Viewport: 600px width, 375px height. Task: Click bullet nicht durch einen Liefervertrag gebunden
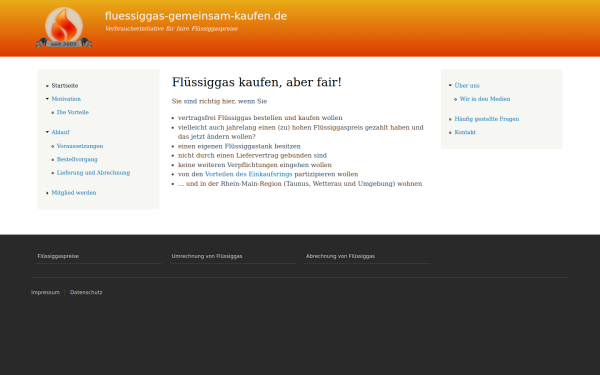click(252, 155)
